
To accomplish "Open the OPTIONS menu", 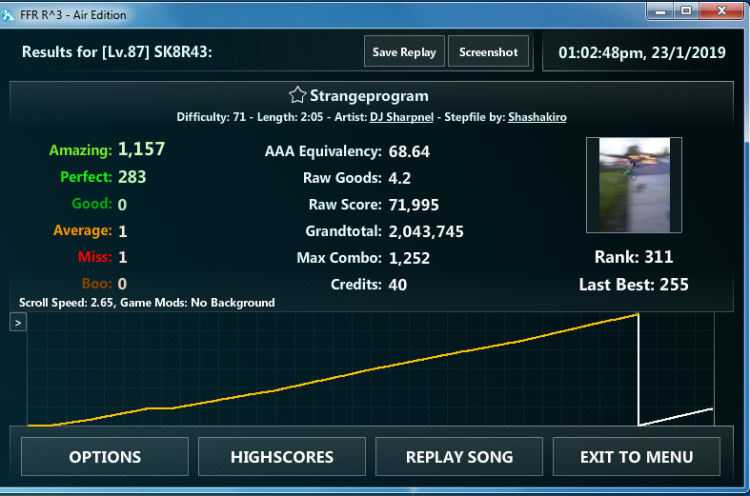I will [x=105, y=457].
